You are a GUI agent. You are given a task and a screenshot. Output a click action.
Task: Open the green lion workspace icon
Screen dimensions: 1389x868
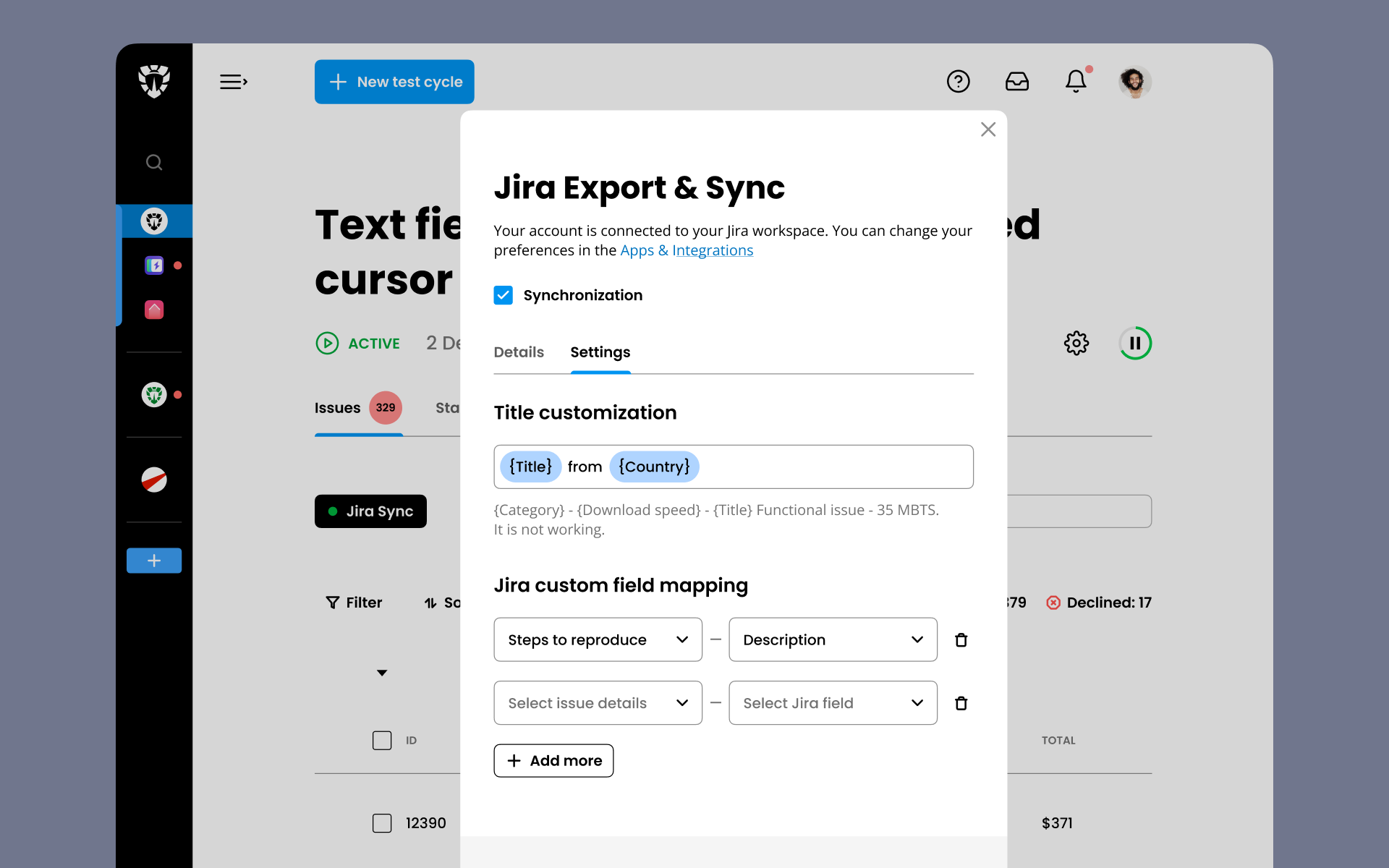point(154,395)
